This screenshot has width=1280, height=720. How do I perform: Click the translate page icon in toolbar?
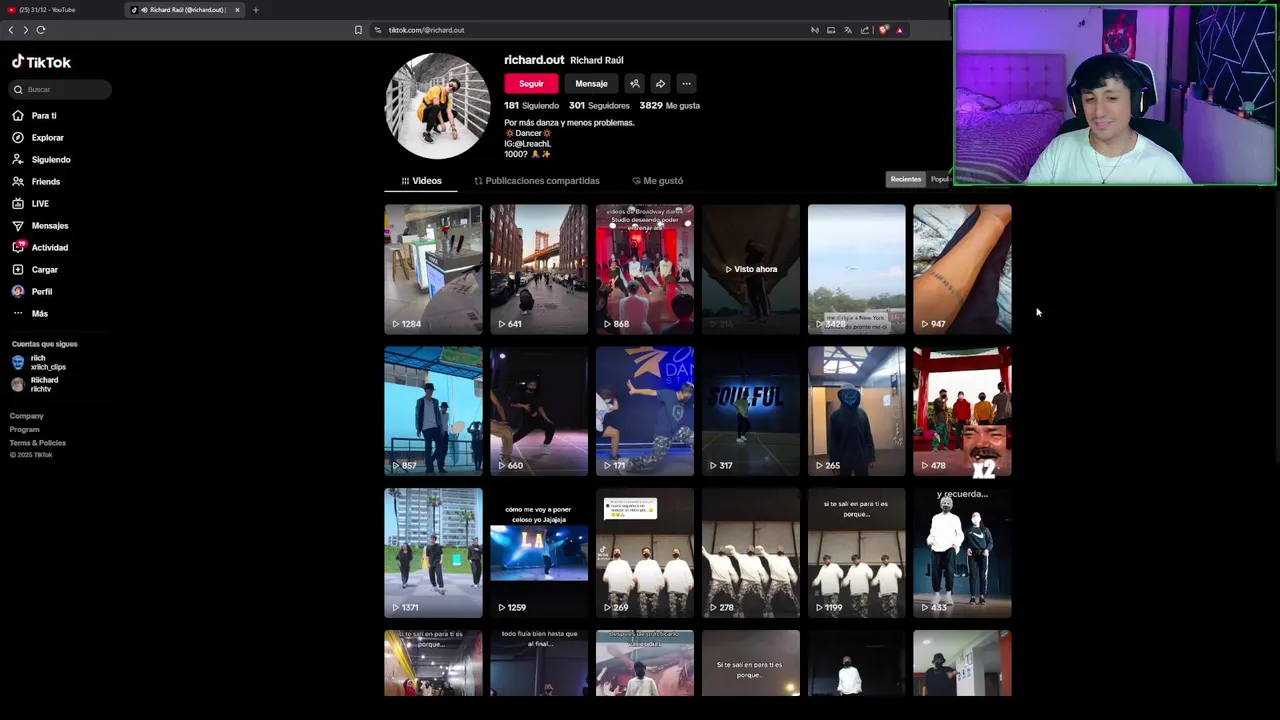tap(848, 30)
